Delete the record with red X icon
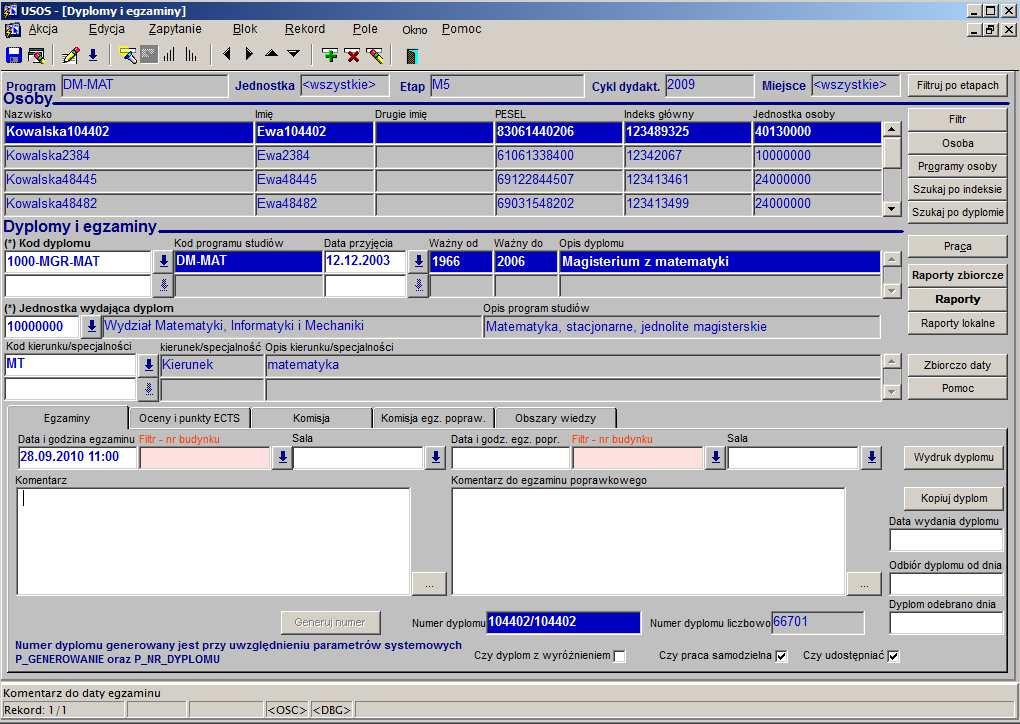The height and width of the screenshot is (724, 1020). 353,55
